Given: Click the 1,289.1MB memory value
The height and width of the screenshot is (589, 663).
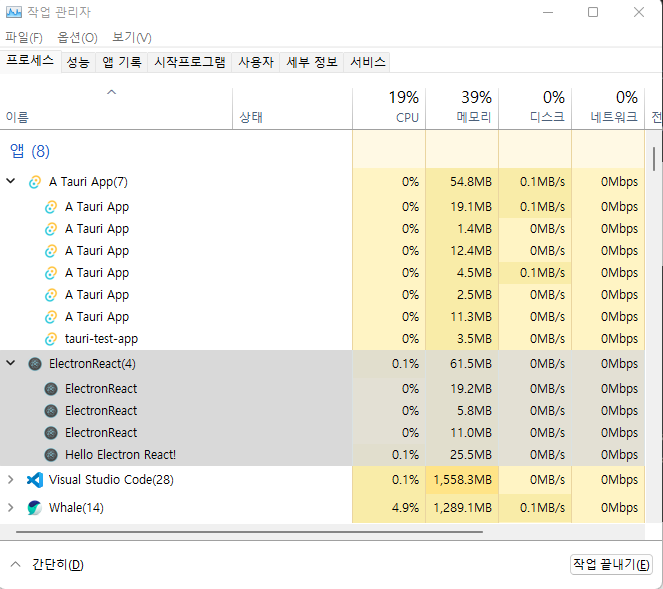Looking at the screenshot, I should click(x=463, y=507).
